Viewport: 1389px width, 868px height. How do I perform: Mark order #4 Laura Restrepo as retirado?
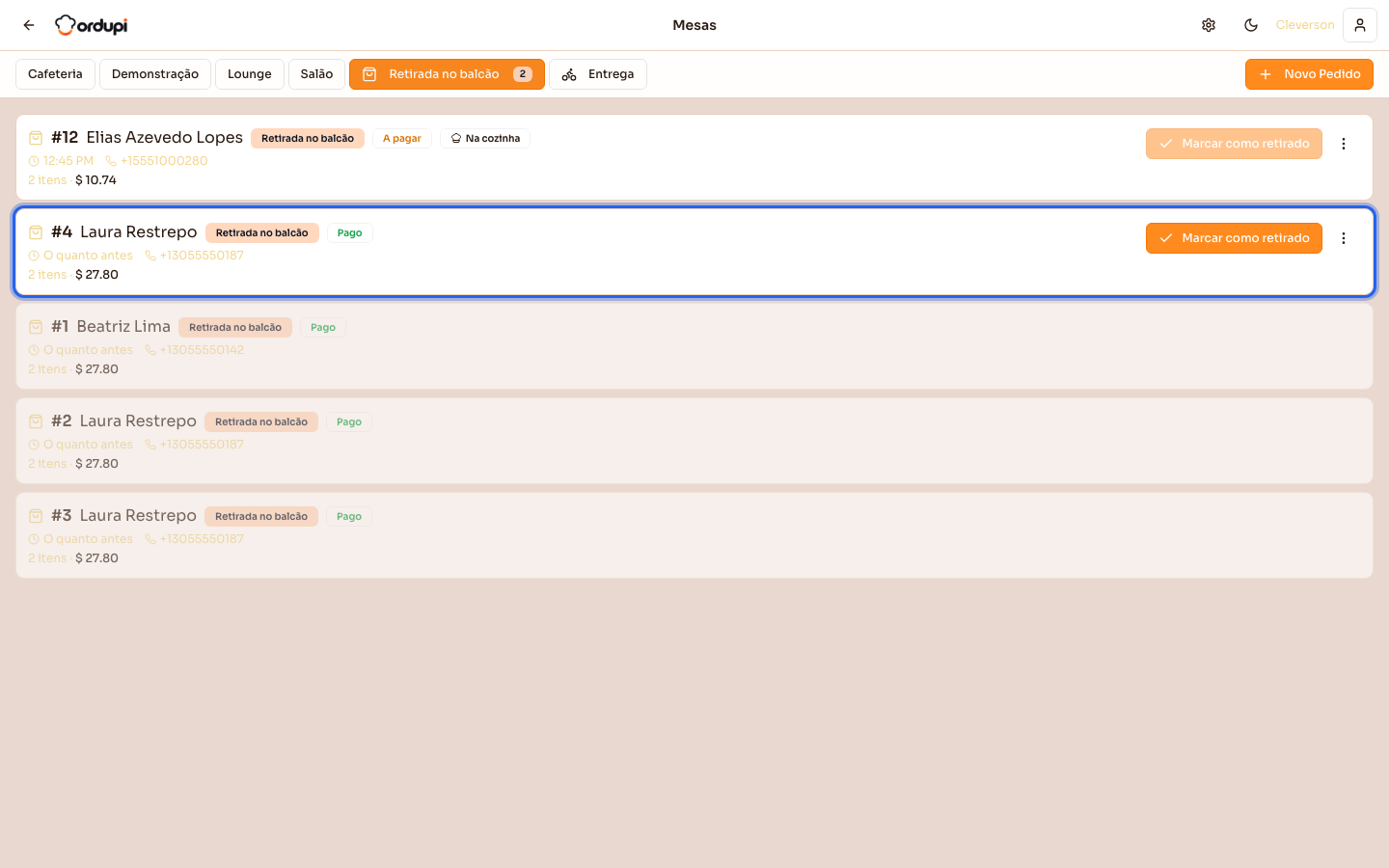1234,238
